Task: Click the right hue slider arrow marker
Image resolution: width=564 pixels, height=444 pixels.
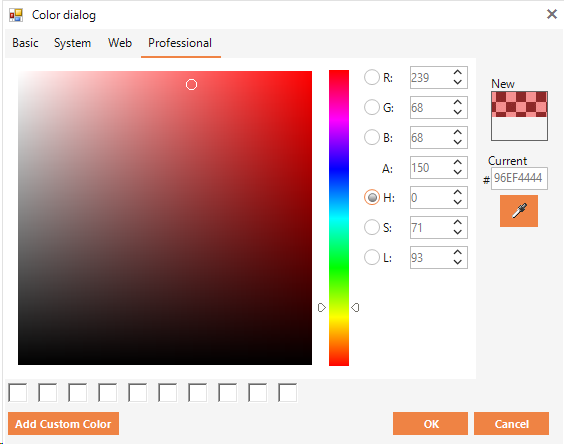Action: 355,308
